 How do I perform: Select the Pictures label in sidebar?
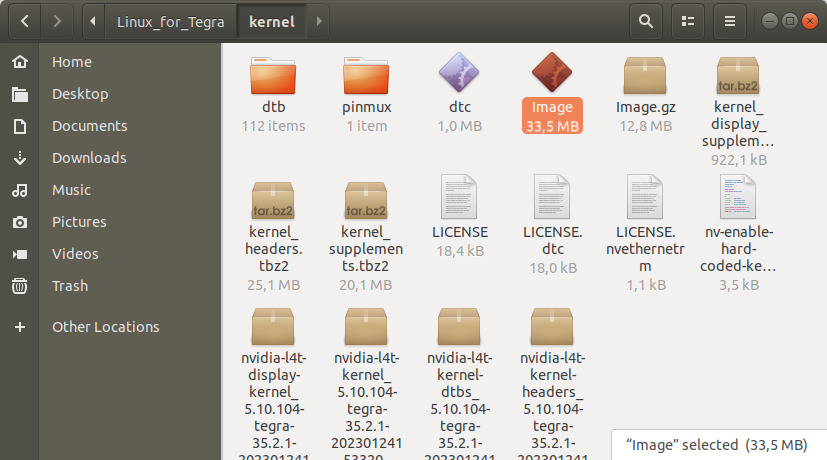pyautogui.click(x=79, y=222)
